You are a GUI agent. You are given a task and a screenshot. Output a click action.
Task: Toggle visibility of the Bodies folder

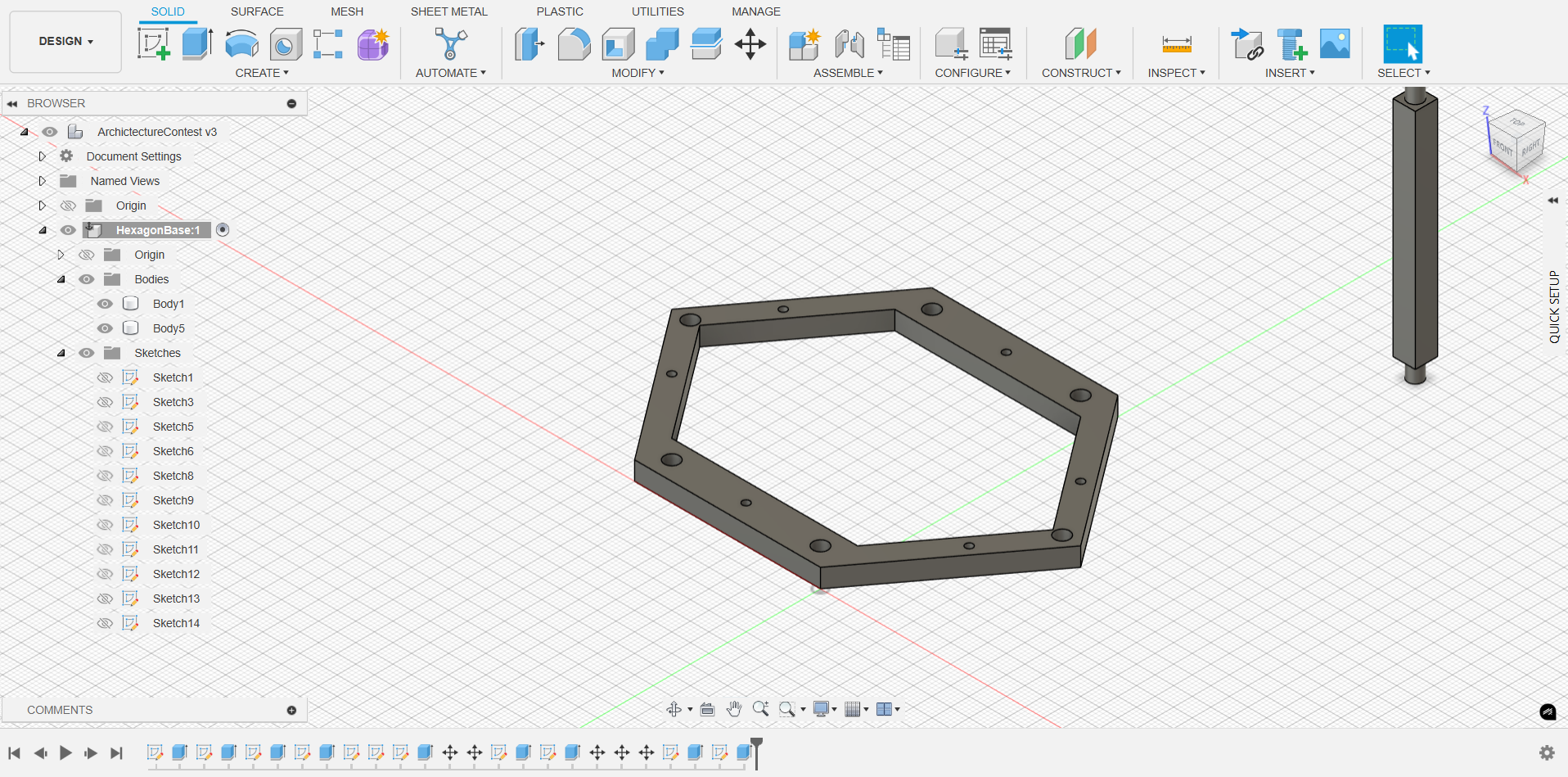(x=87, y=279)
